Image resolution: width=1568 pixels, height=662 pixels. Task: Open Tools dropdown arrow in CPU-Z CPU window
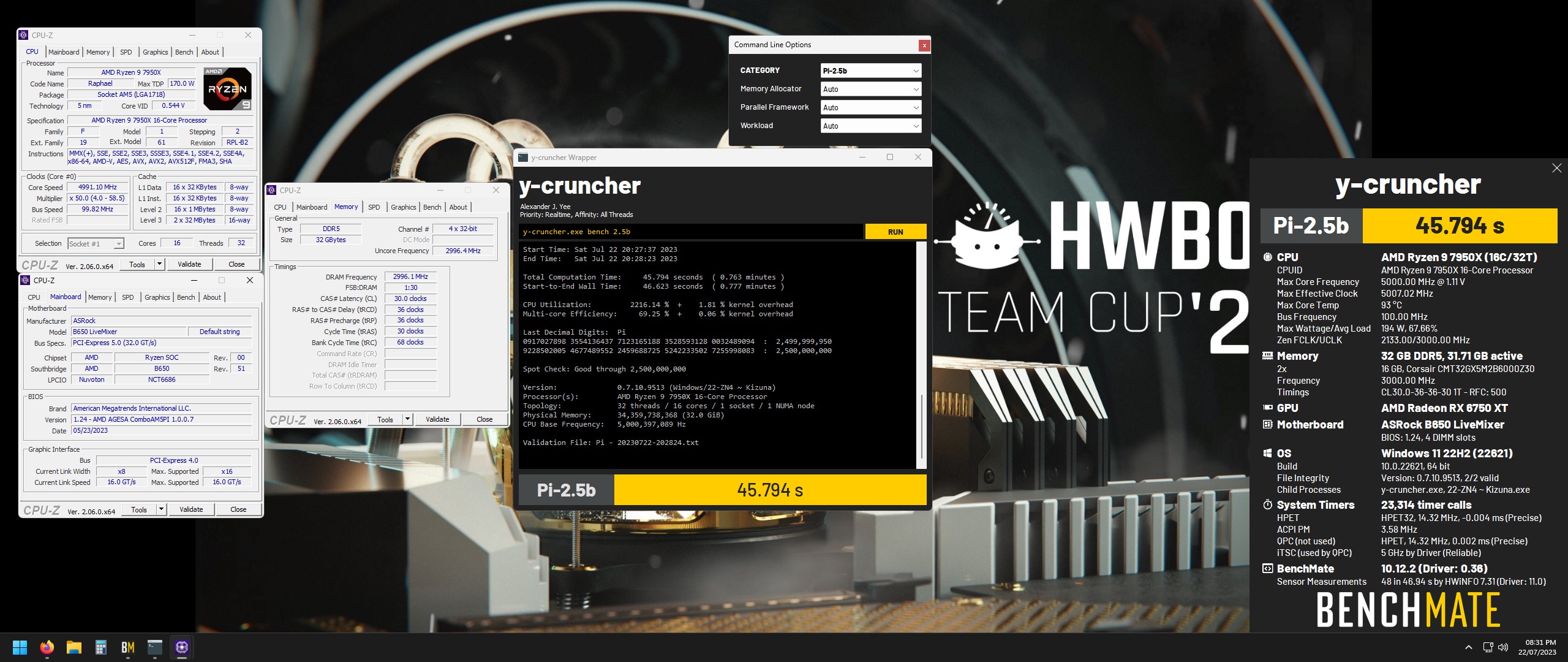160,264
